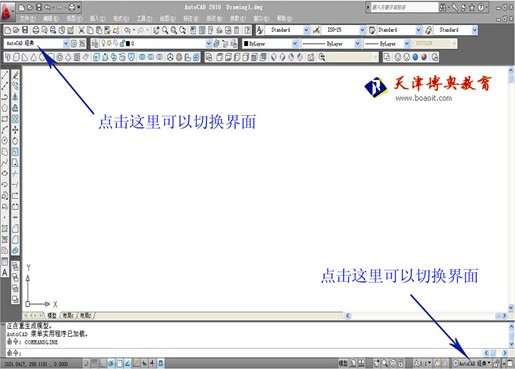Click the 模型 button in the status bar
The image size is (515, 369).
pos(343,363)
